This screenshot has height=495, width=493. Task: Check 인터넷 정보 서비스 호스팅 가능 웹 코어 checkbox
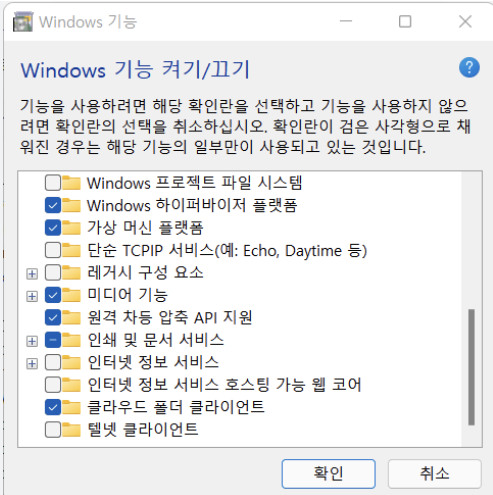point(53,385)
